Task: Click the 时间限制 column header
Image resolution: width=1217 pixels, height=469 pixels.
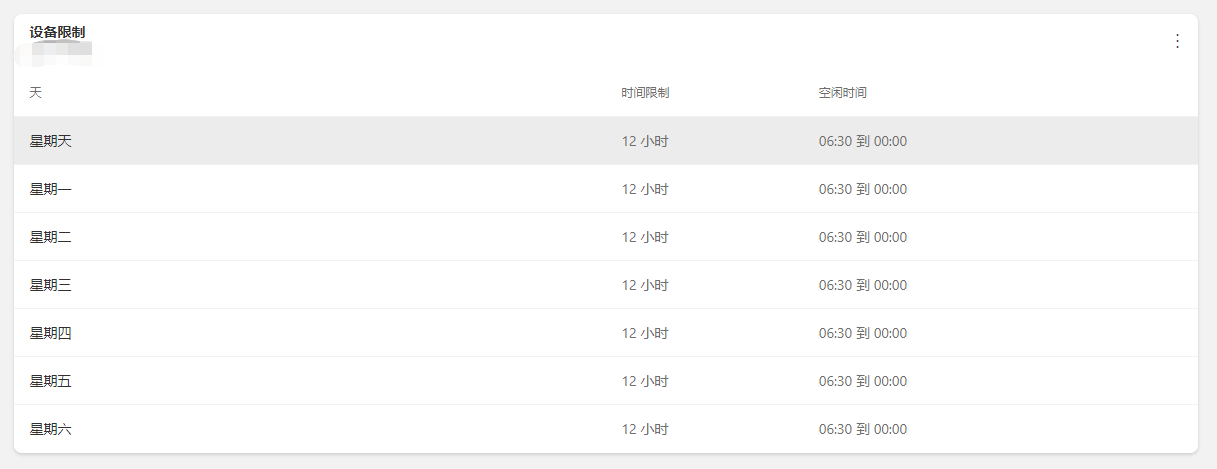Action: coord(645,93)
